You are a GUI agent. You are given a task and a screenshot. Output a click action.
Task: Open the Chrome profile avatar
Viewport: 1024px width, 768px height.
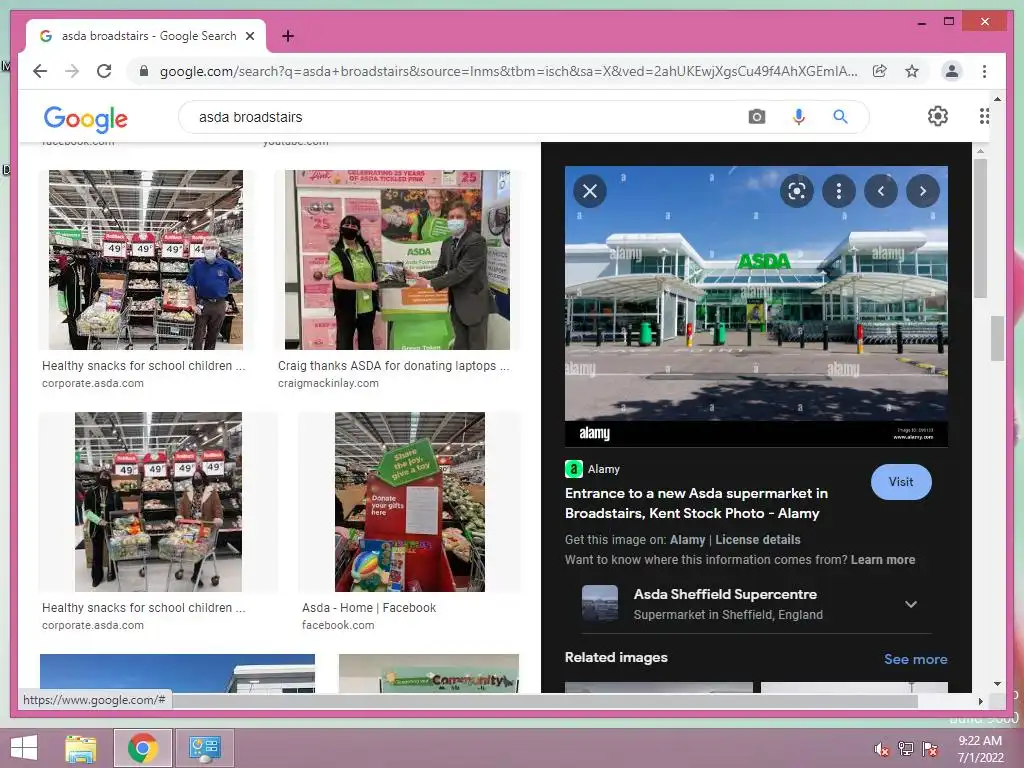tap(952, 71)
